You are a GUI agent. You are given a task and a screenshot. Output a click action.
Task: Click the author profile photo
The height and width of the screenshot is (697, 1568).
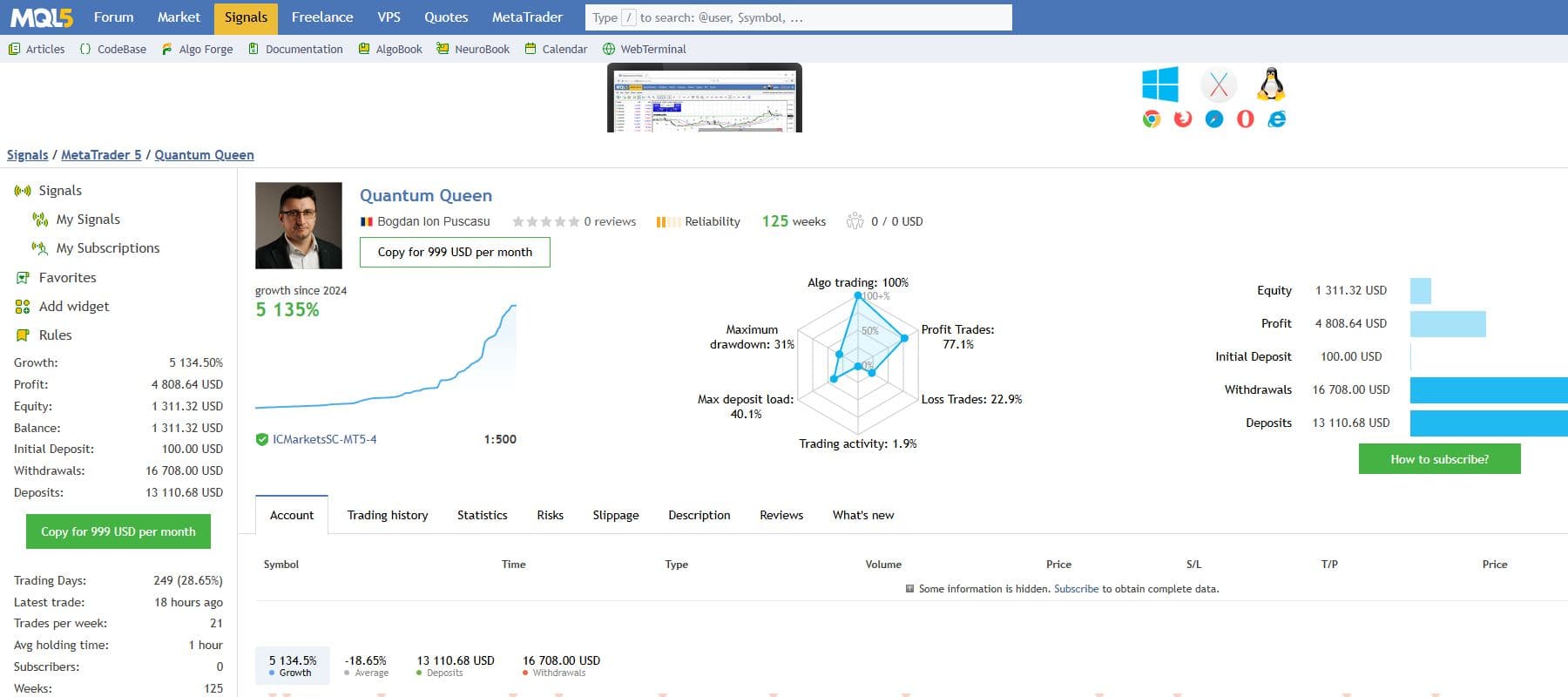pos(299,226)
